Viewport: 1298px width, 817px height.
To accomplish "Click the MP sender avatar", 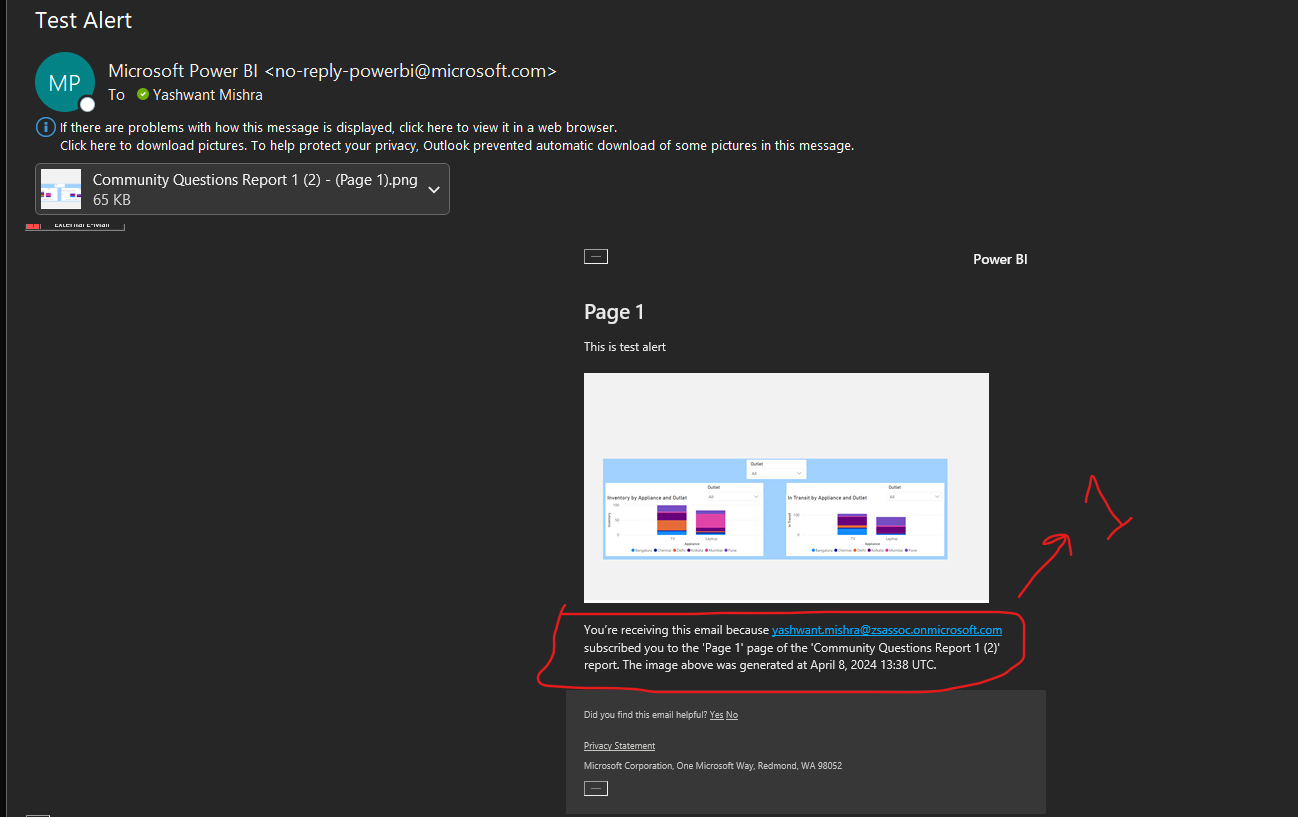I will 64,82.
